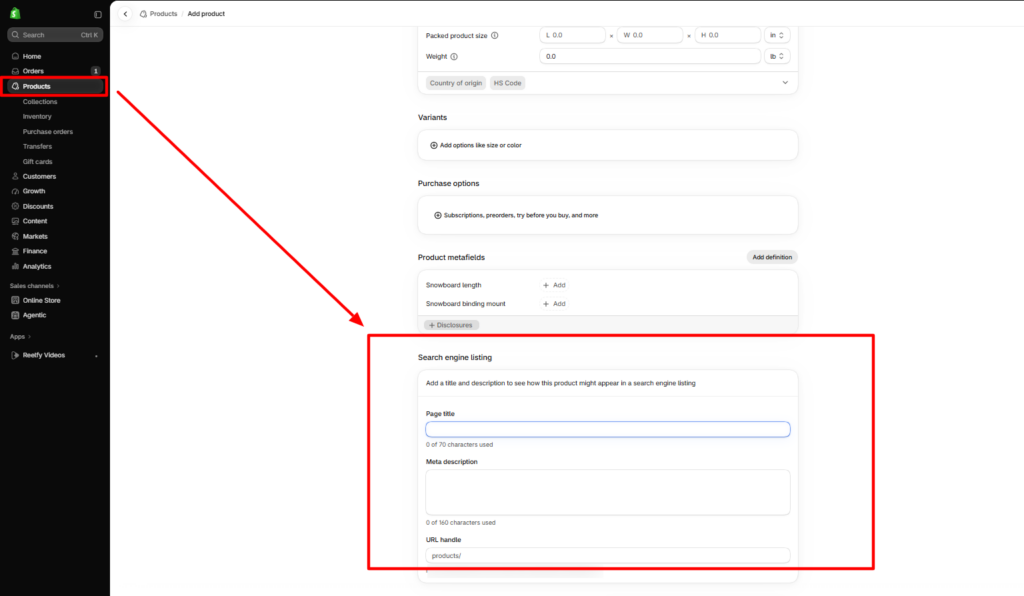Expand the Disclosures section
Screen dimensions: 1024x596
pos(451,325)
